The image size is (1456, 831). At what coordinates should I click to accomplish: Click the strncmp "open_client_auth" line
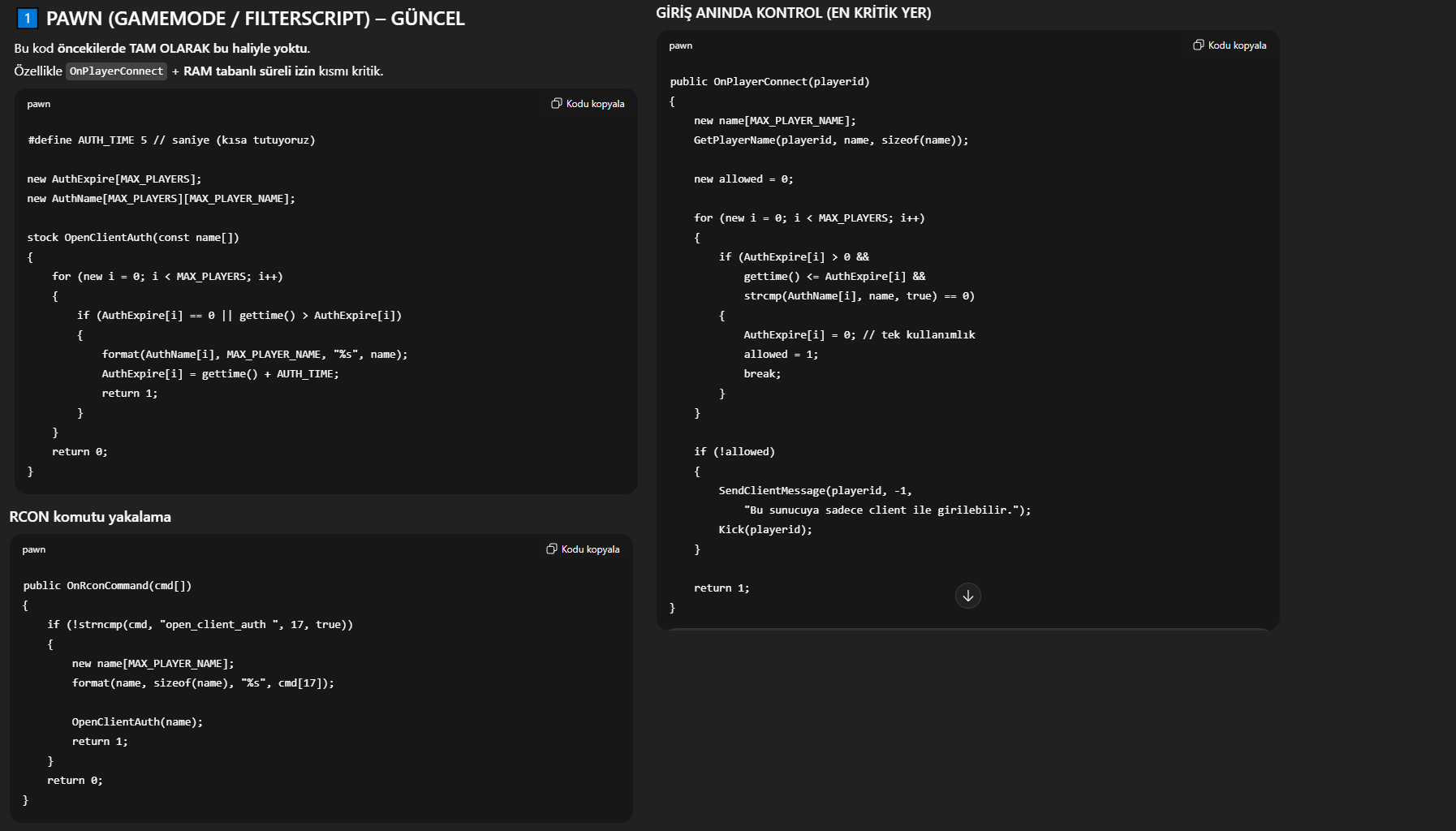tap(200, 625)
